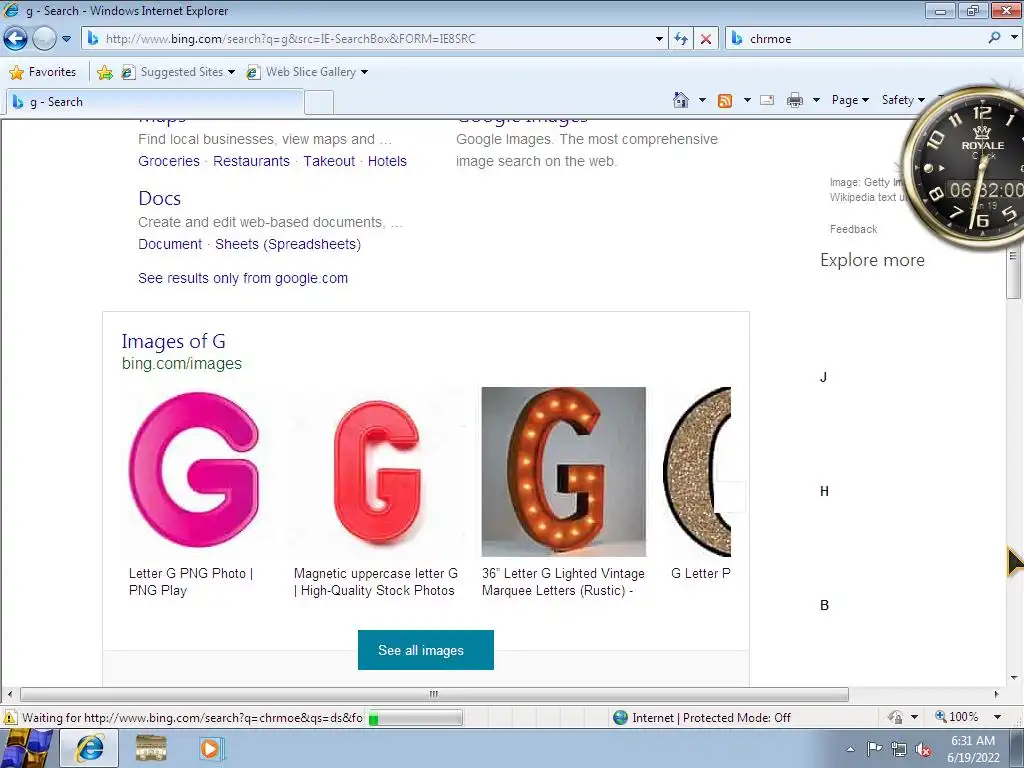The height and width of the screenshot is (768, 1024).
Task: Click the Forward navigation arrow button
Action: pyautogui.click(x=44, y=39)
